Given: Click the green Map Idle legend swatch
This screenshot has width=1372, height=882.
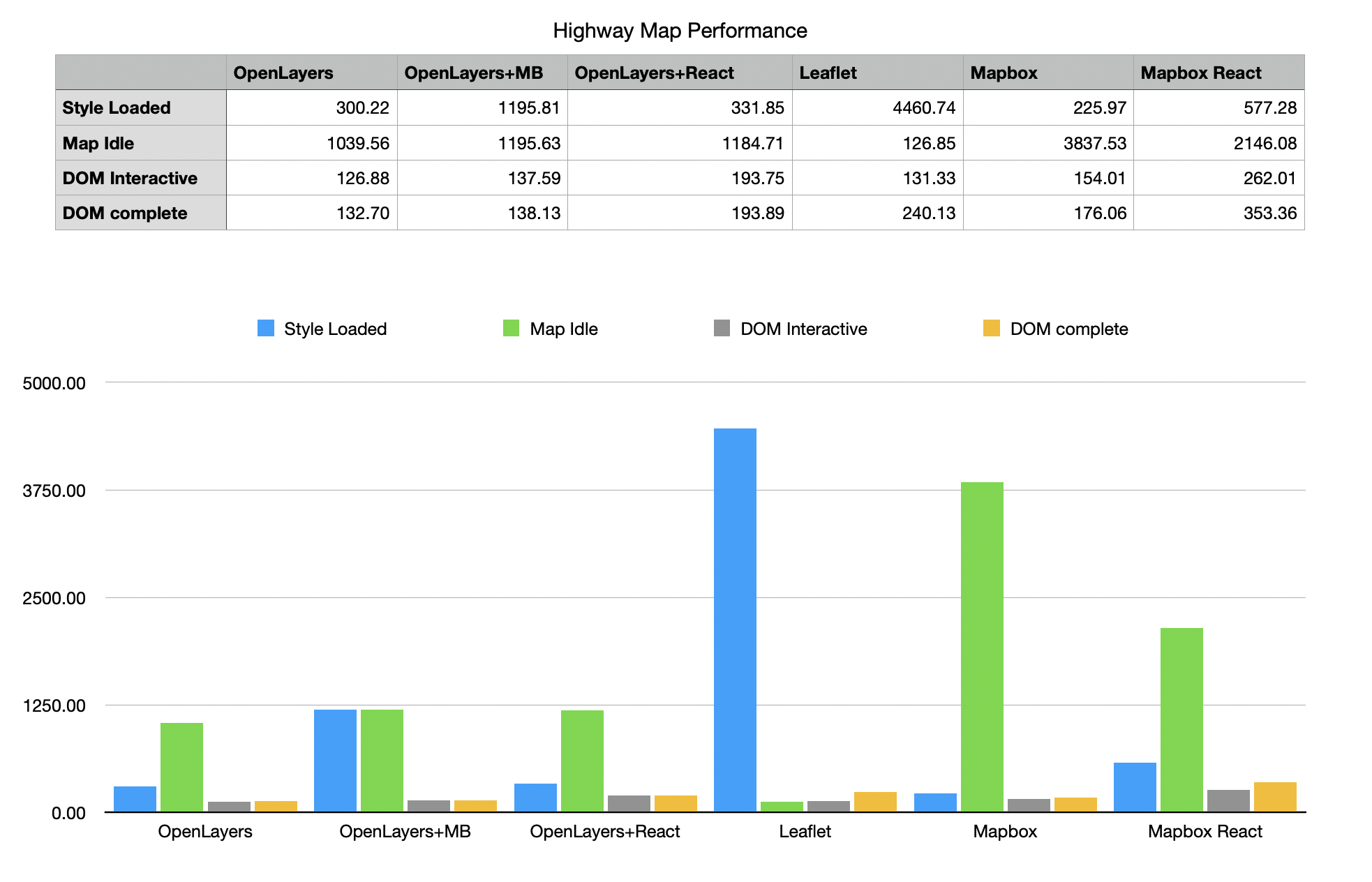Looking at the screenshot, I should [511, 328].
